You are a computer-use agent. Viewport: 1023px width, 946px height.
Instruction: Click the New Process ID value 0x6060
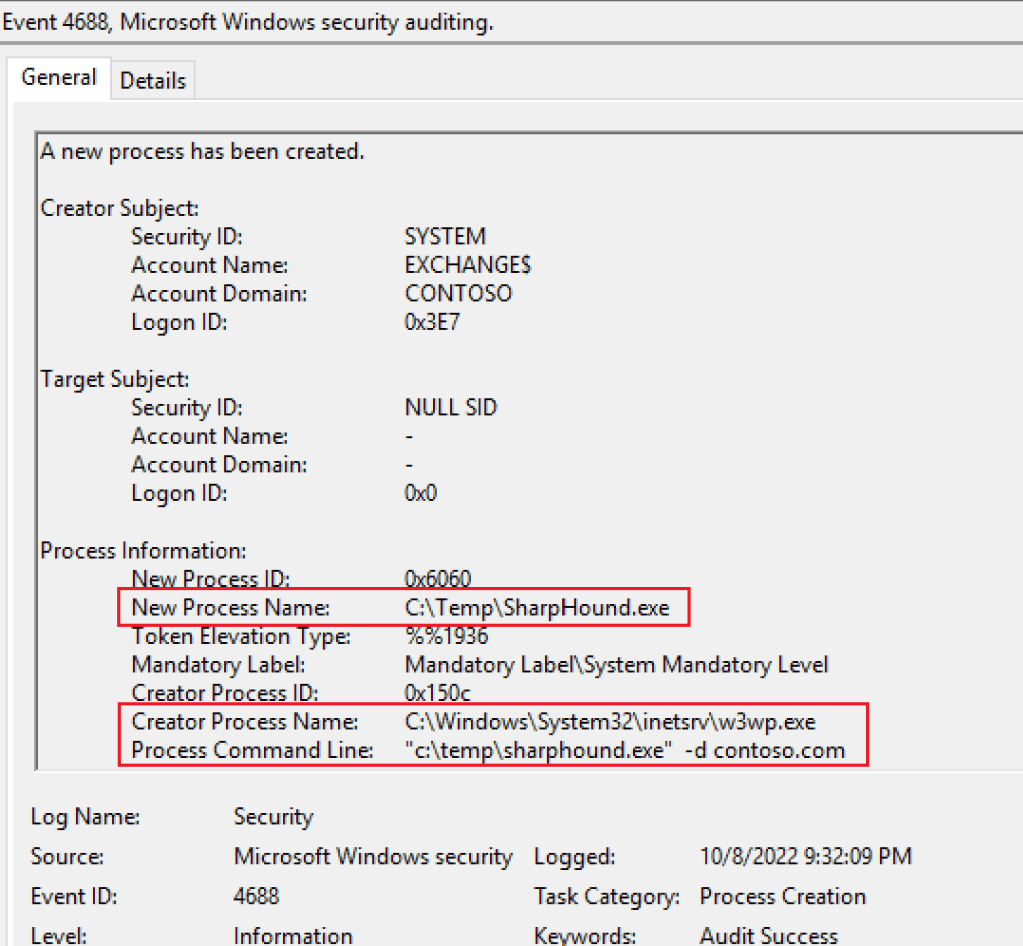point(437,579)
